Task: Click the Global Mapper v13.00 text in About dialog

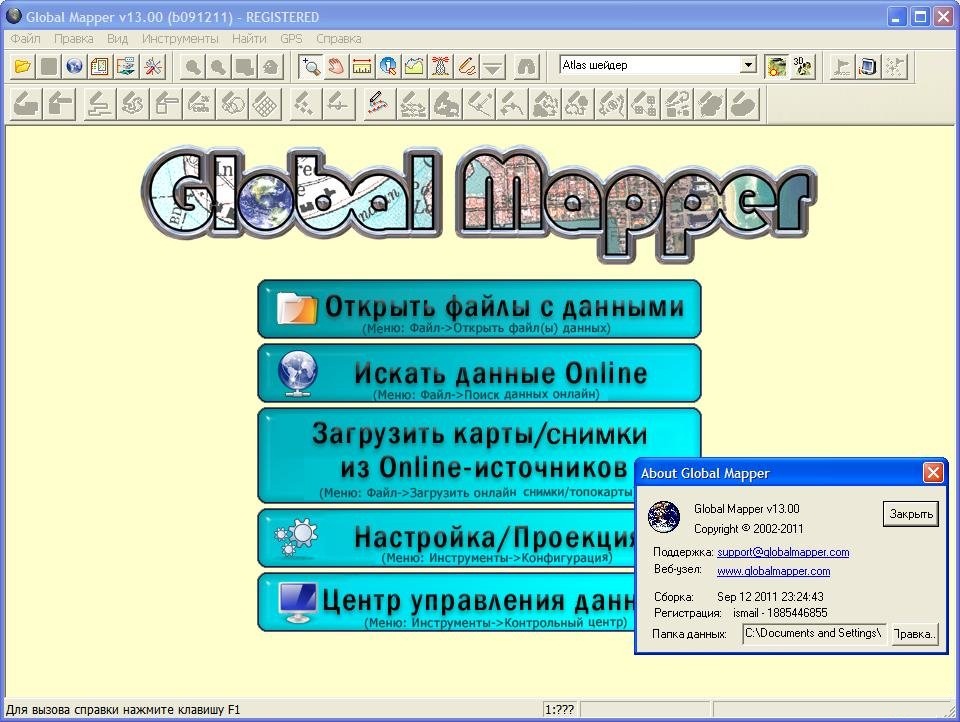Action: click(x=746, y=509)
